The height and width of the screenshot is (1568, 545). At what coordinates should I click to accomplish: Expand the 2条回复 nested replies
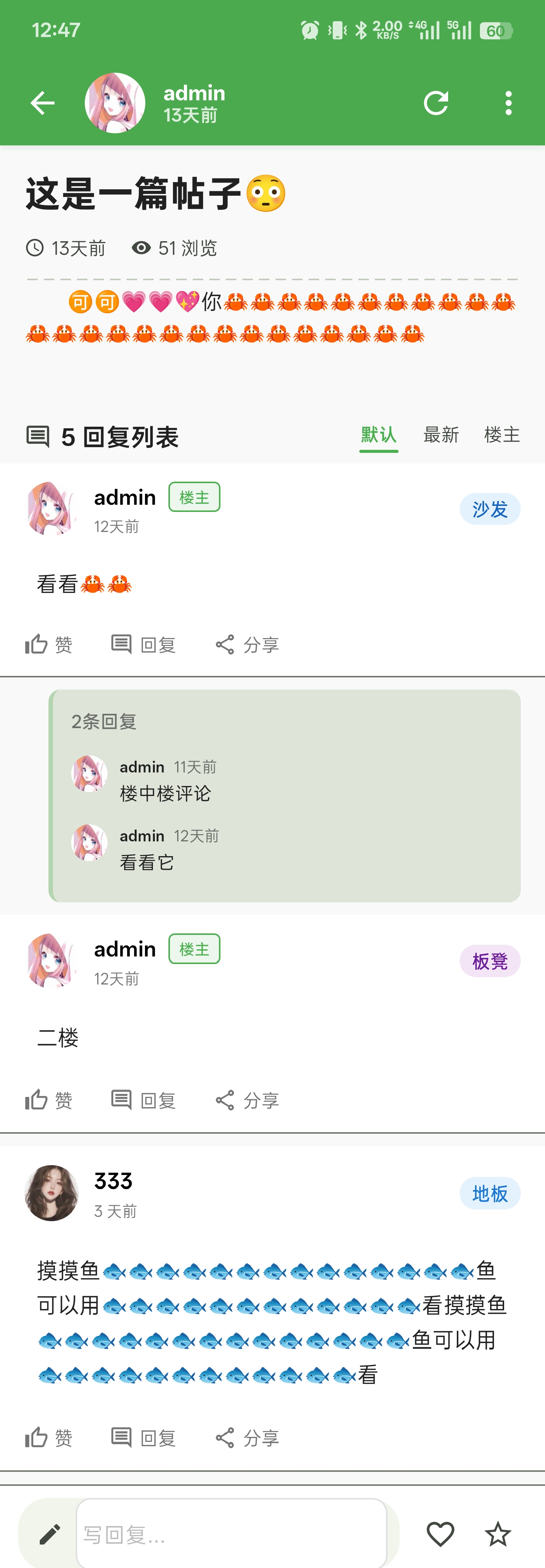(x=104, y=722)
